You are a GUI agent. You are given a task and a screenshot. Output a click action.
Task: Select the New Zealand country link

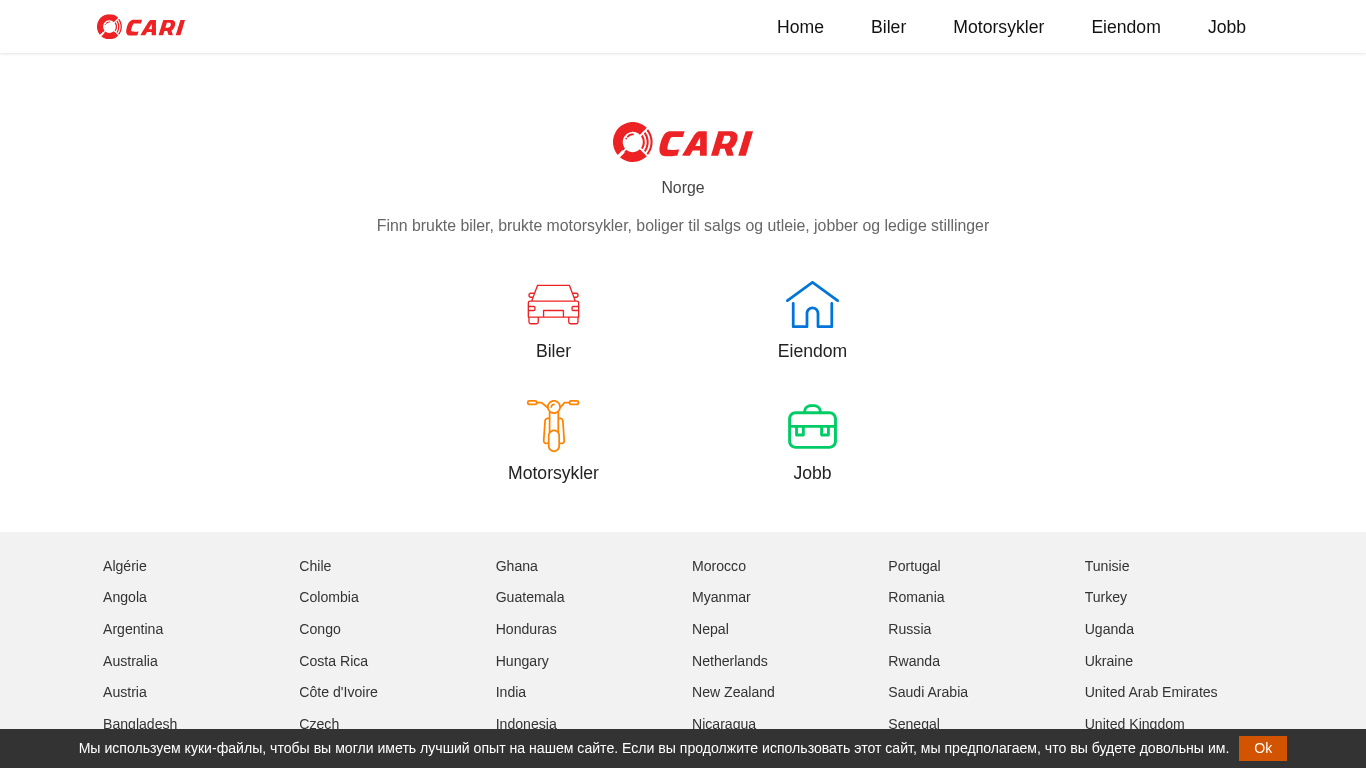[x=733, y=692]
